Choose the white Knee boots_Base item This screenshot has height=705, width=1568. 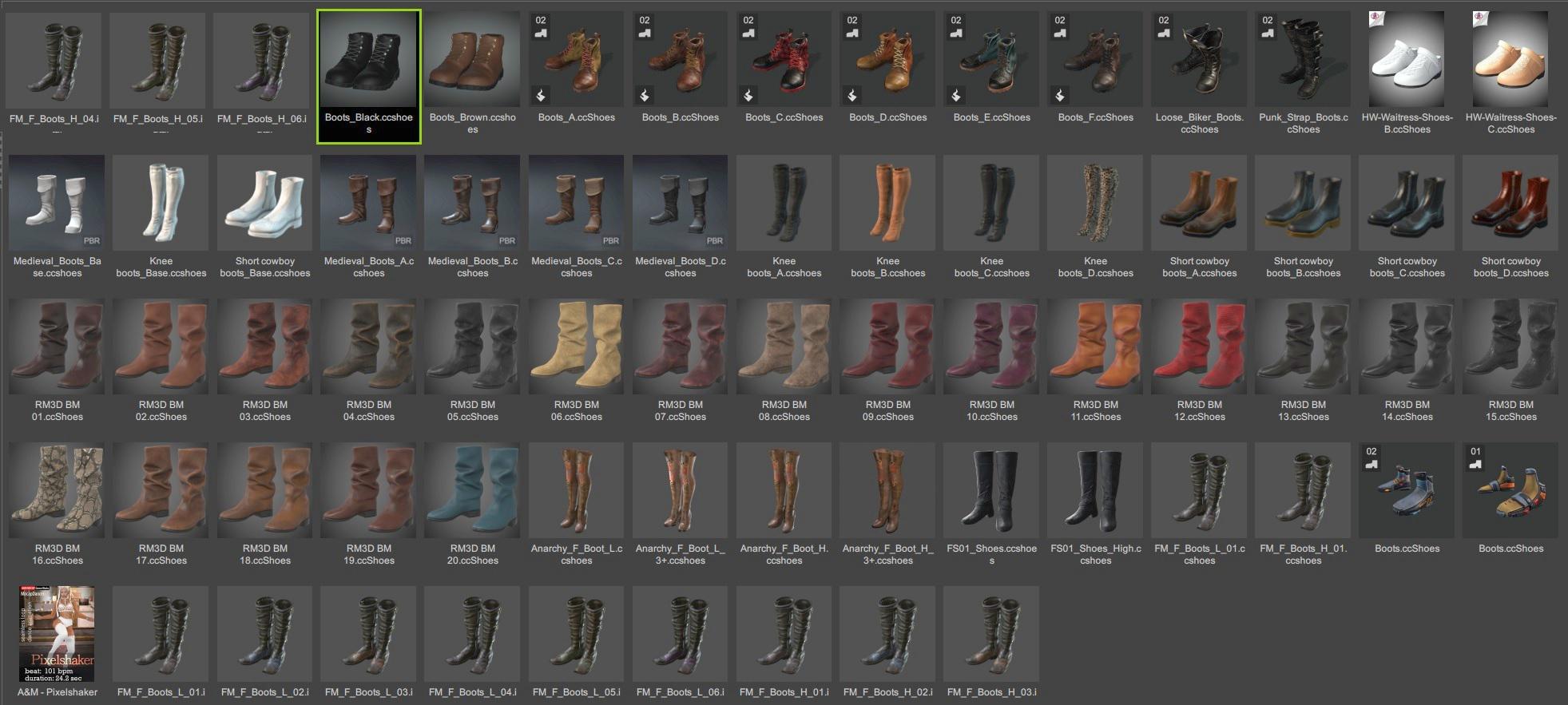click(x=161, y=203)
